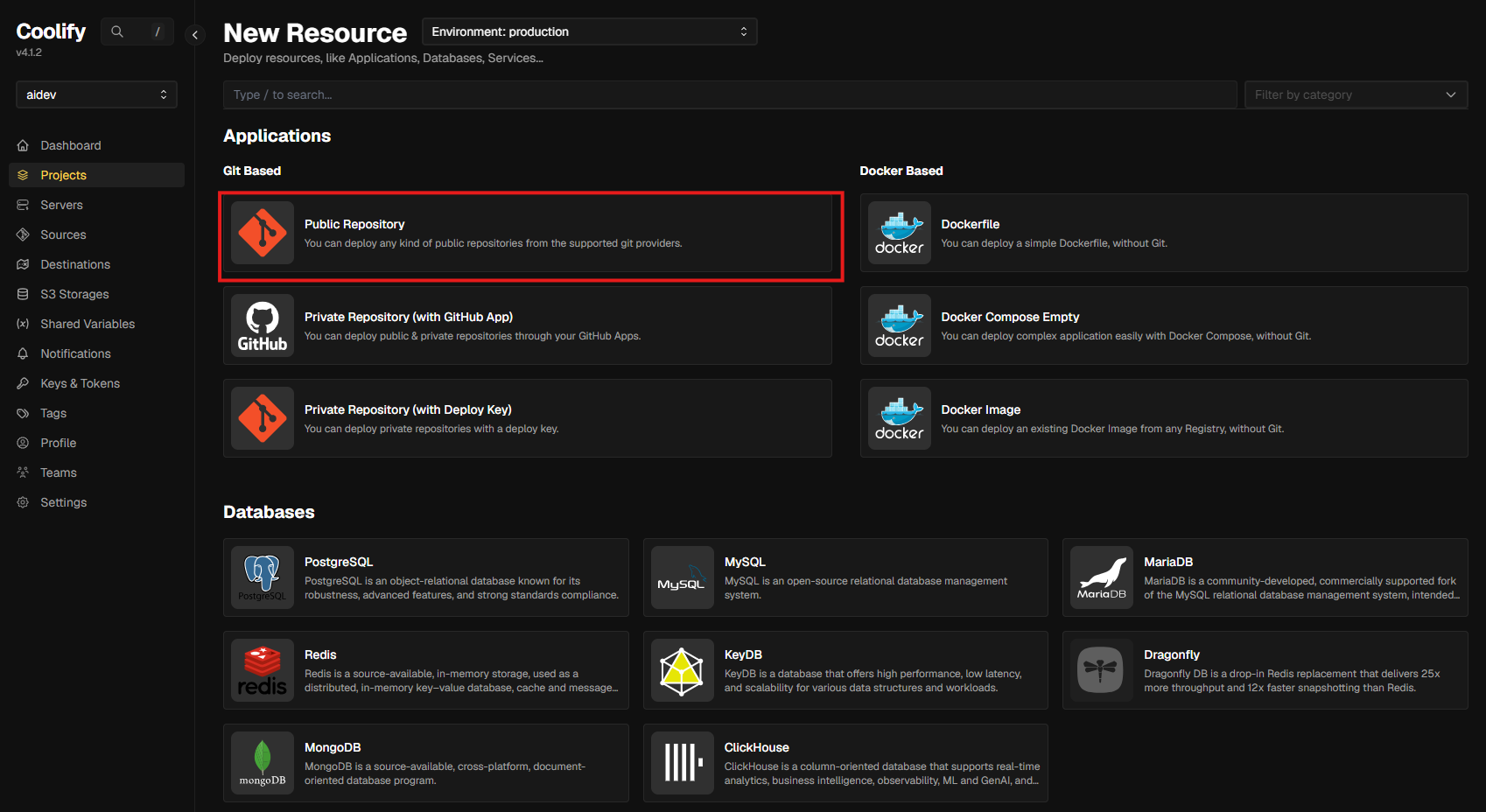Click the Redis logo icon
The width and height of the screenshot is (1486, 812).
263,670
